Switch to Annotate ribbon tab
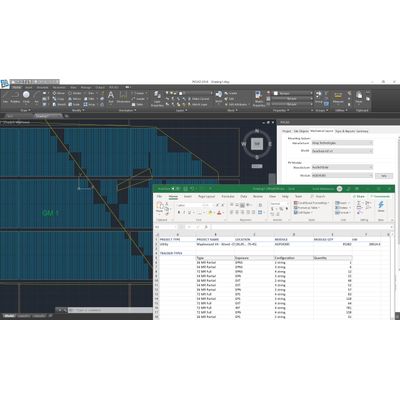The image size is (400, 400). pyautogui.click(x=42, y=87)
